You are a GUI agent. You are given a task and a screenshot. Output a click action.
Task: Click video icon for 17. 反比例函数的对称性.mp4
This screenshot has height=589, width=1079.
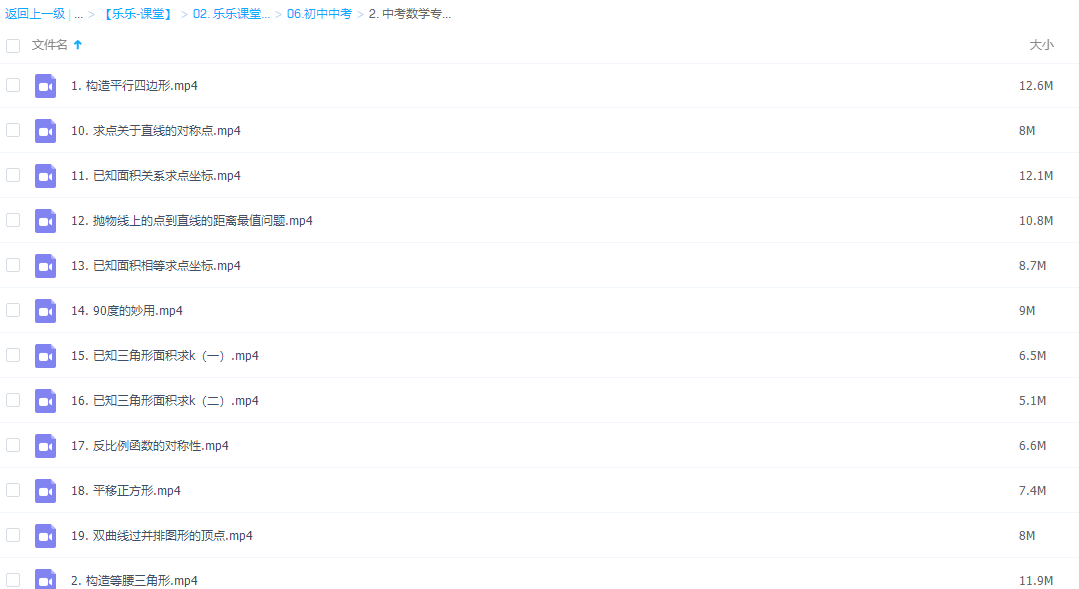45,446
